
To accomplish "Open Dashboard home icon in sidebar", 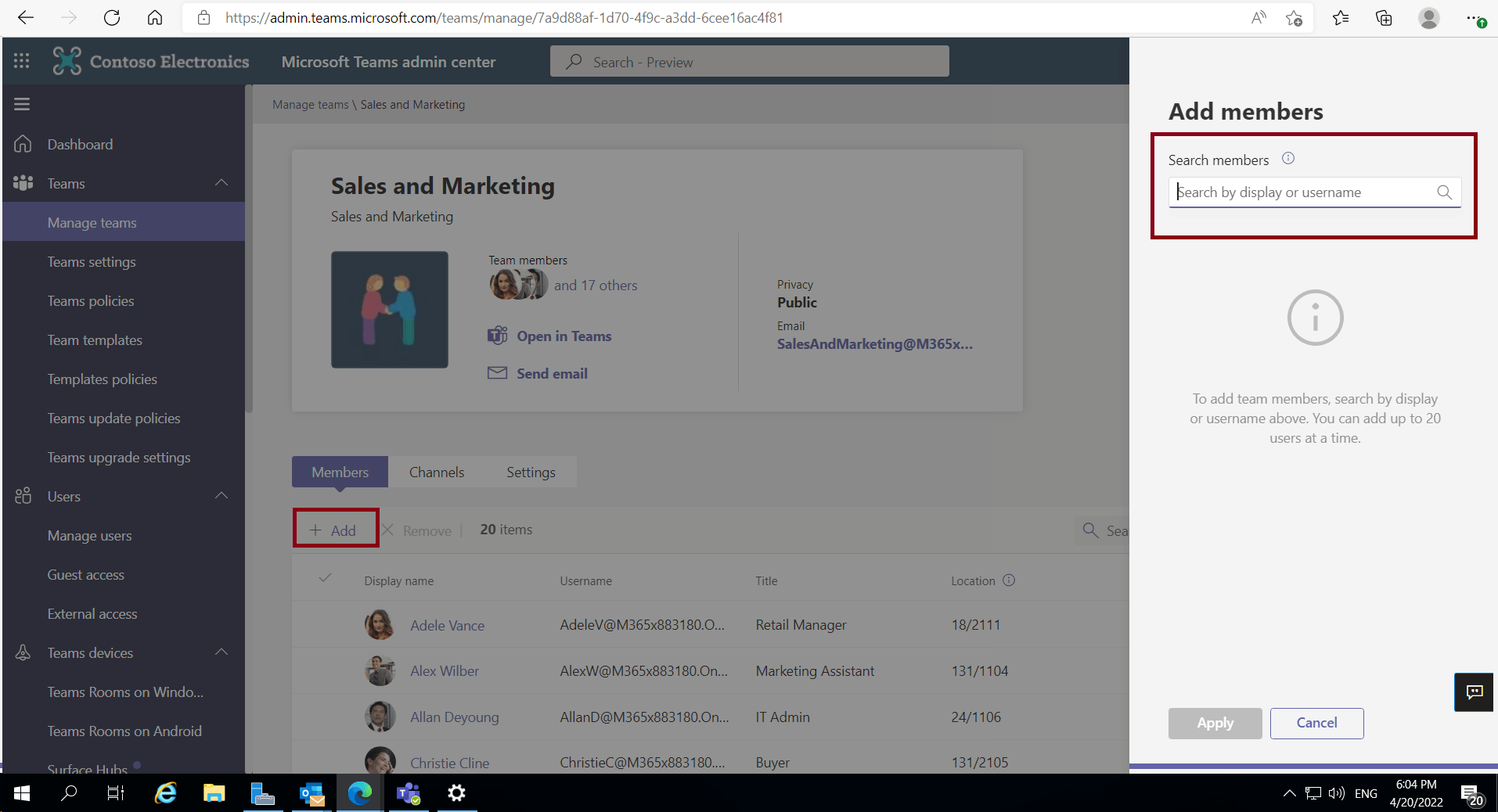I will point(23,144).
